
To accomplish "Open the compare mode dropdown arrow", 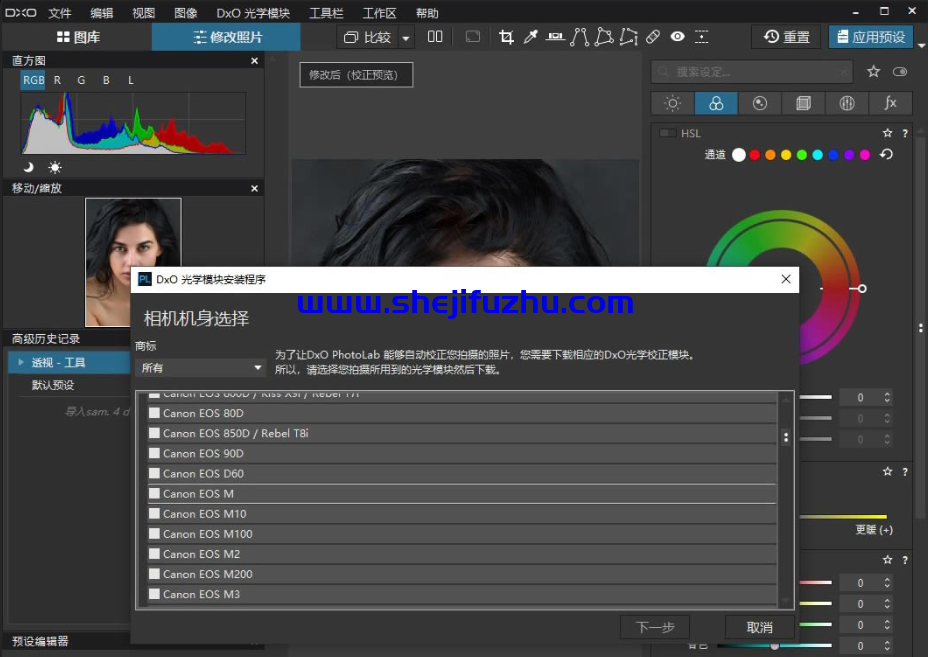I will 405,38.
